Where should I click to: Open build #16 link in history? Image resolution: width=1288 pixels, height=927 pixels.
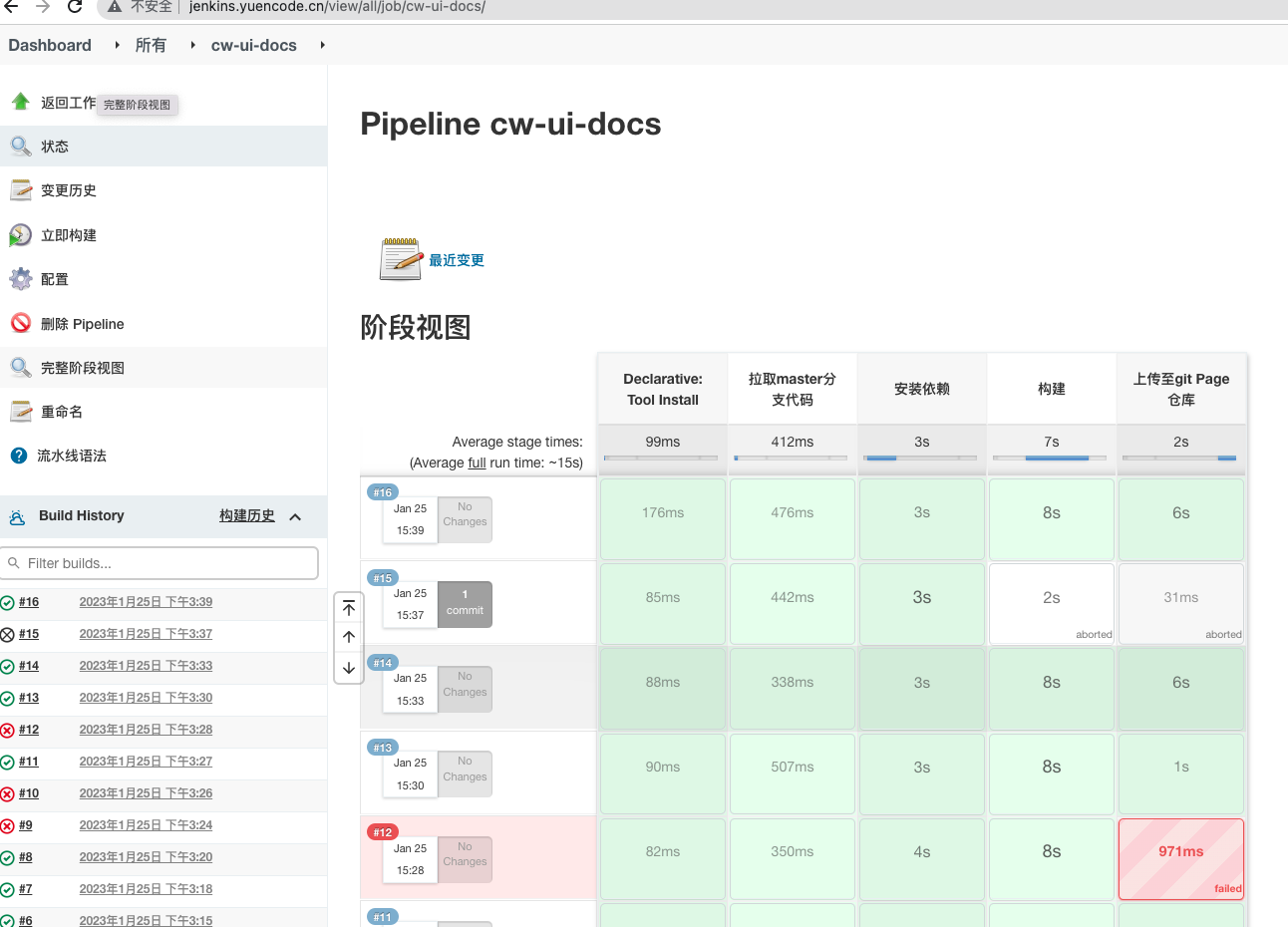pos(29,602)
